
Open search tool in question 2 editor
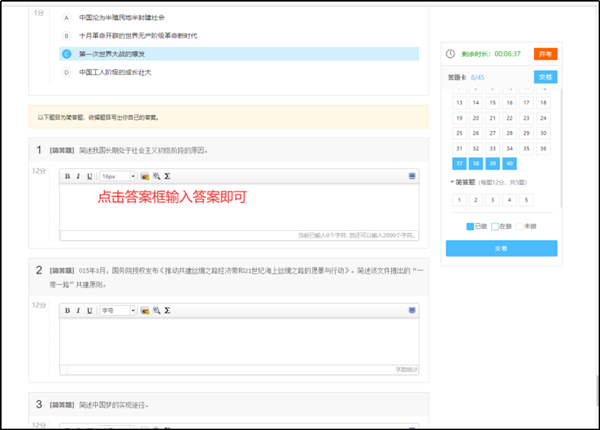(x=157, y=310)
